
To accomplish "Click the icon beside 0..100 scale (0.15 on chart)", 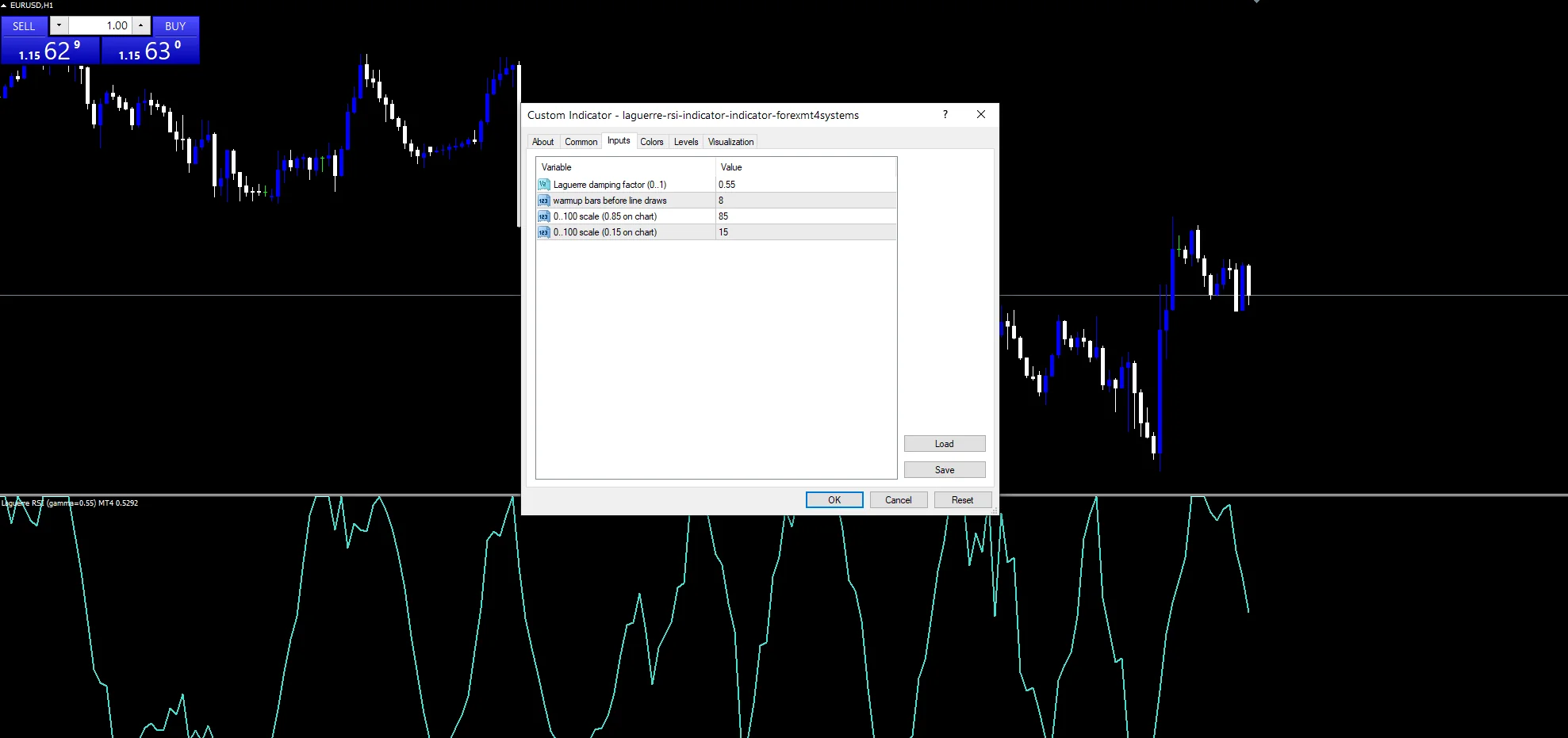I will pos(543,232).
